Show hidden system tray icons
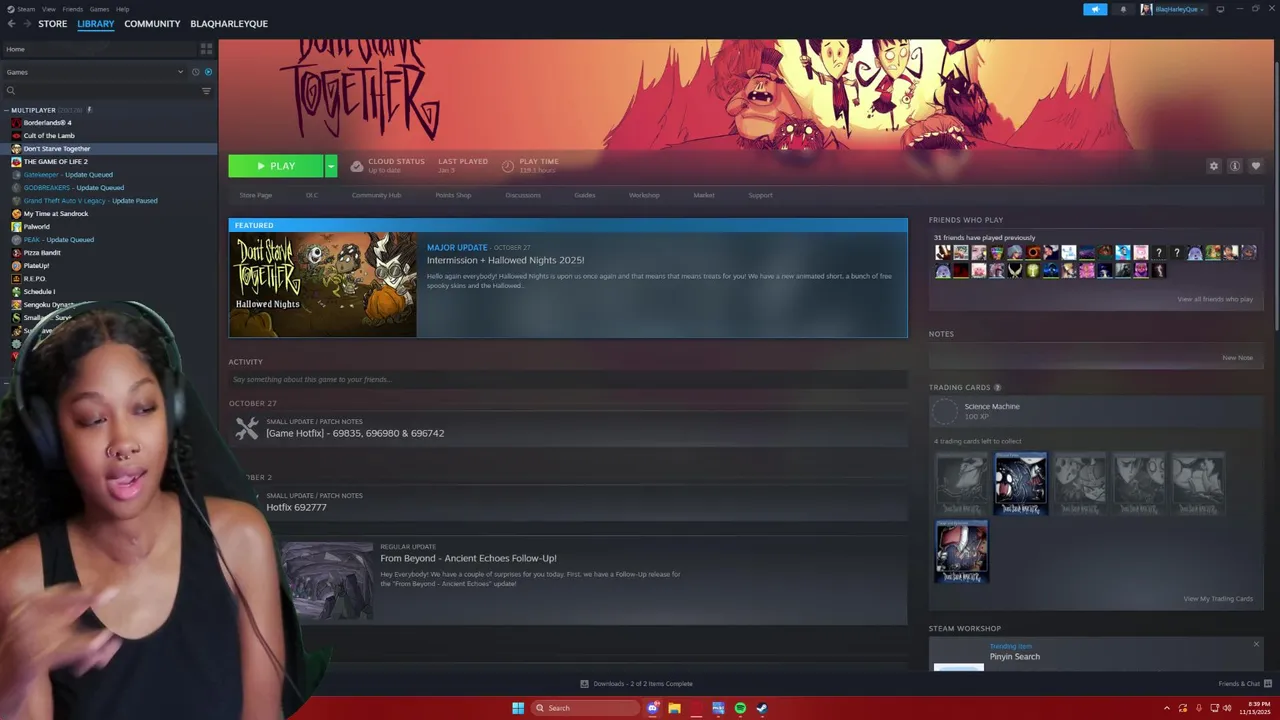This screenshot has height=720, width=1280. [1166, 708]
